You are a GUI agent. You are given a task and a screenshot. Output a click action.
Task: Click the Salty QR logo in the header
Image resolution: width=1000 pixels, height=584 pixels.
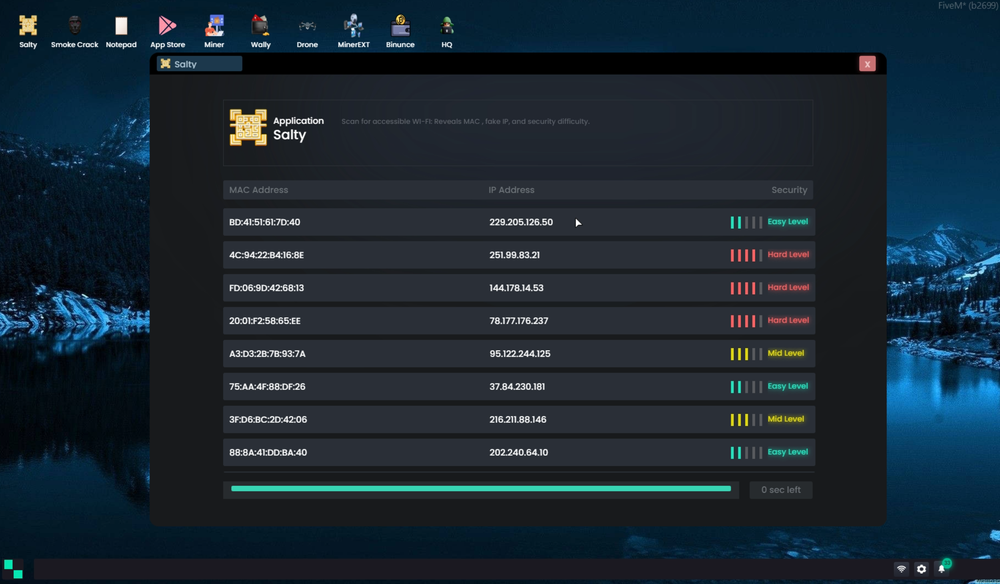click(x=247, y=128)
